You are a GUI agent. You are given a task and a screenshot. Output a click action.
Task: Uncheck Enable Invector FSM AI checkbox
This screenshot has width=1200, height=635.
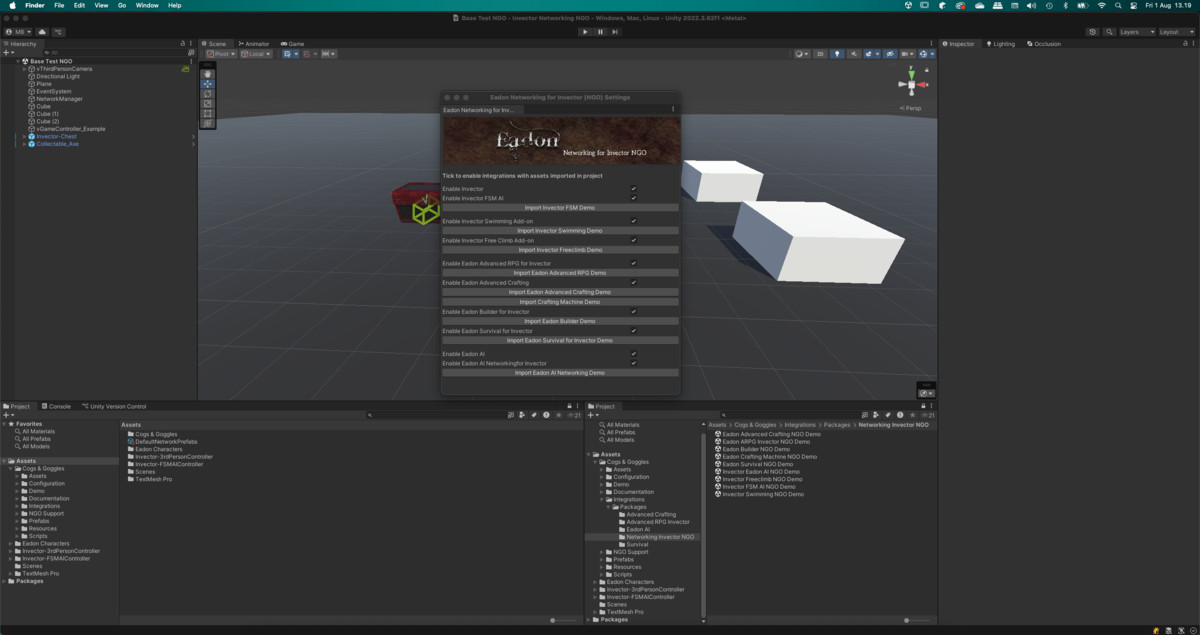point(633,198)
